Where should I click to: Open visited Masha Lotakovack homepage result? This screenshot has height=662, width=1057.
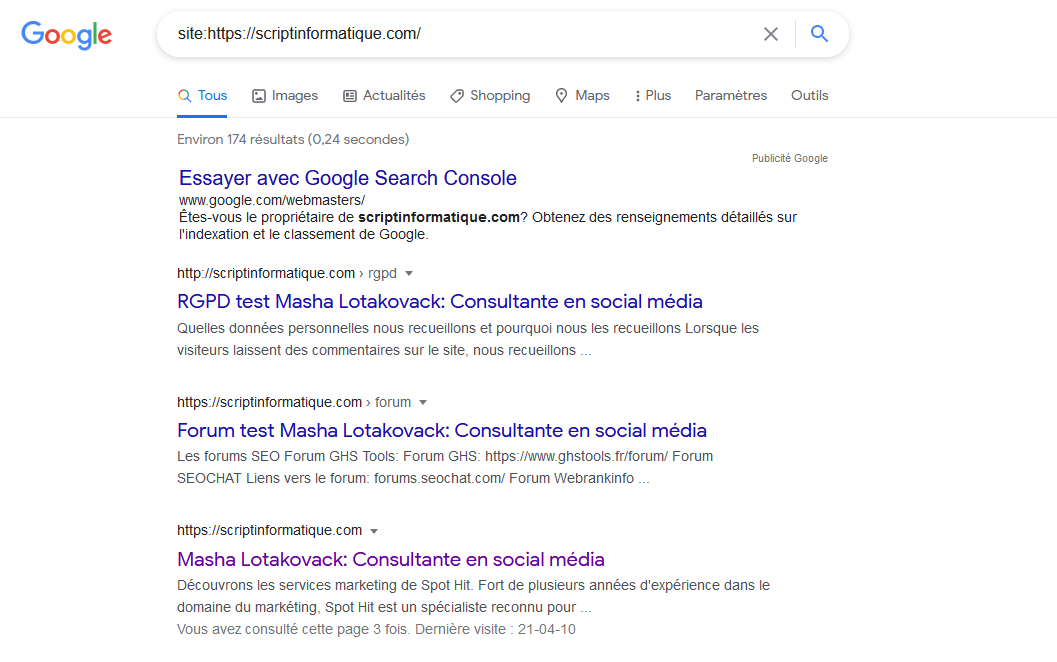(x=391, y=560)
